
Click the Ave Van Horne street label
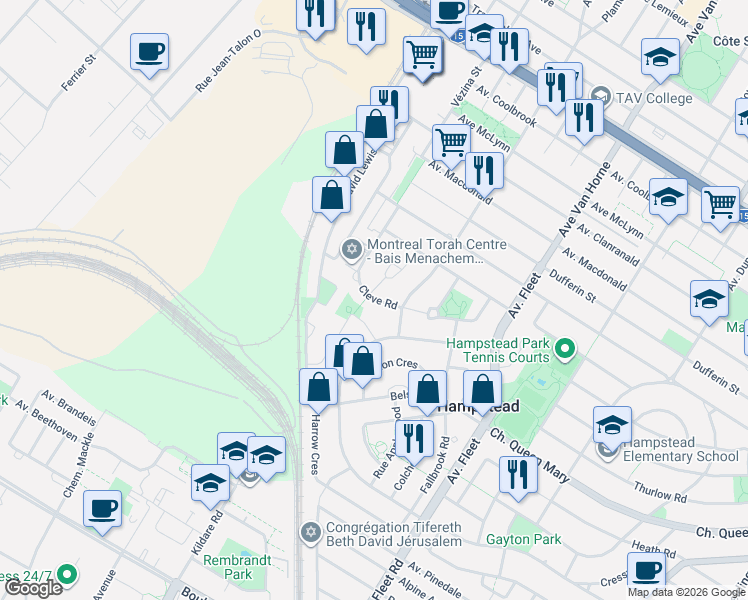coord(584,199)
